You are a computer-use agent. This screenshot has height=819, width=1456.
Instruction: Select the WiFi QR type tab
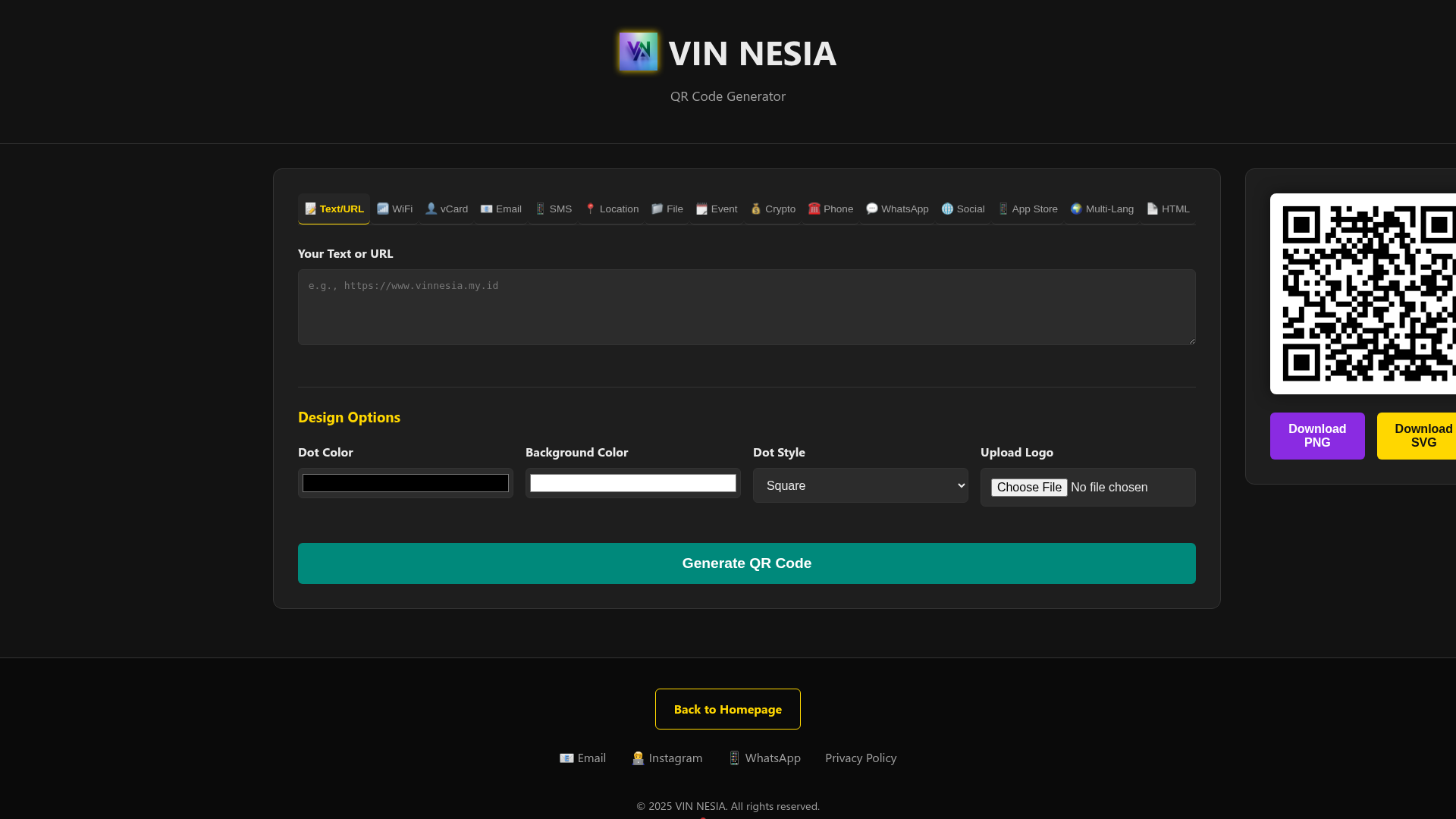pyautogui.click(x=394, y=209)
